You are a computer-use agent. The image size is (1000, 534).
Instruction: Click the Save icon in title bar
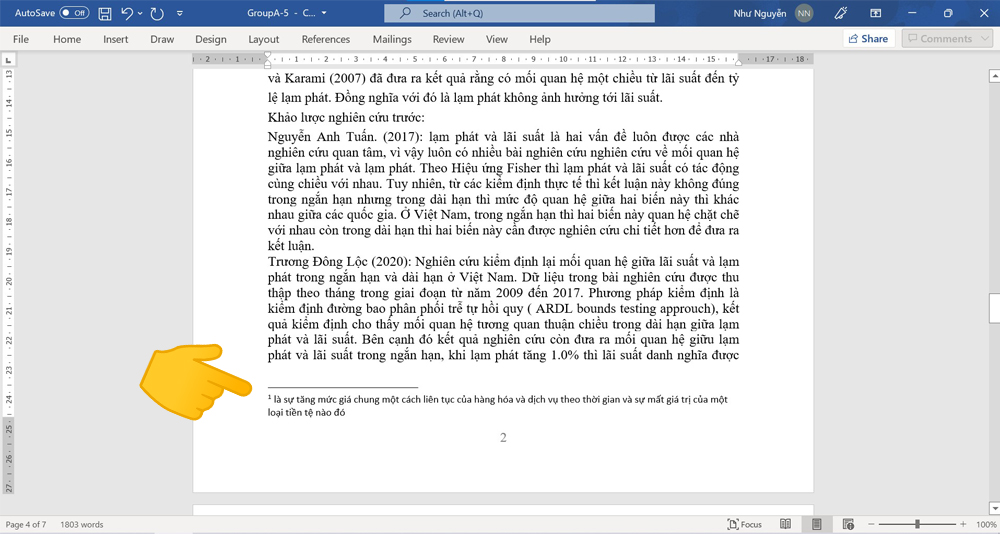coord(104,13)
